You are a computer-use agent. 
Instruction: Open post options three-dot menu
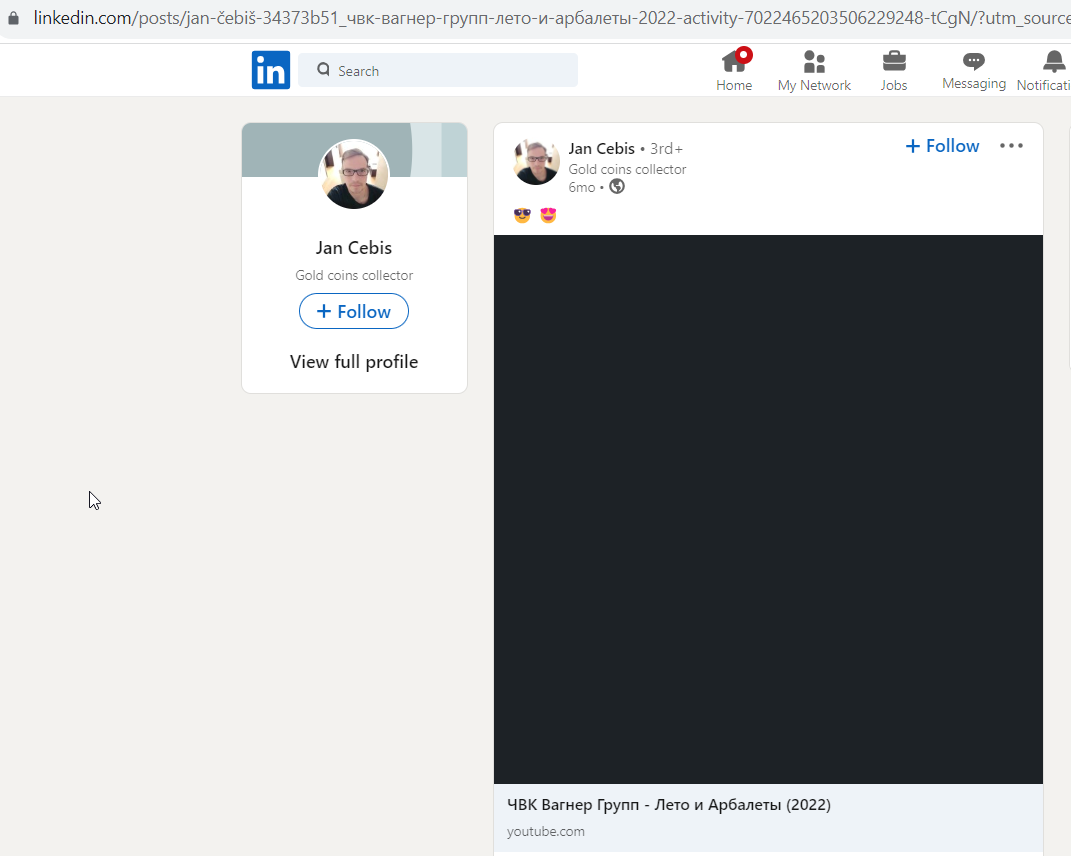(1012, 146)
